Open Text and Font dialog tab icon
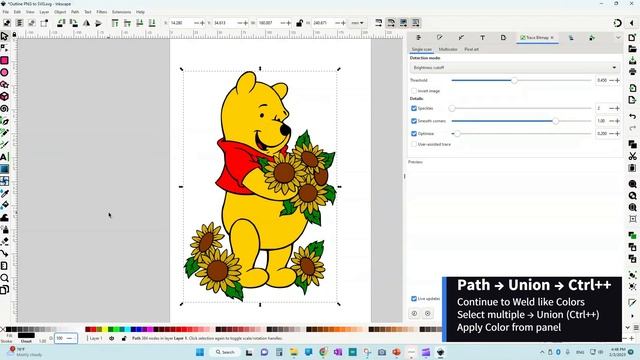The height and width of the screenshot is (360, 640). click(482, 38)
